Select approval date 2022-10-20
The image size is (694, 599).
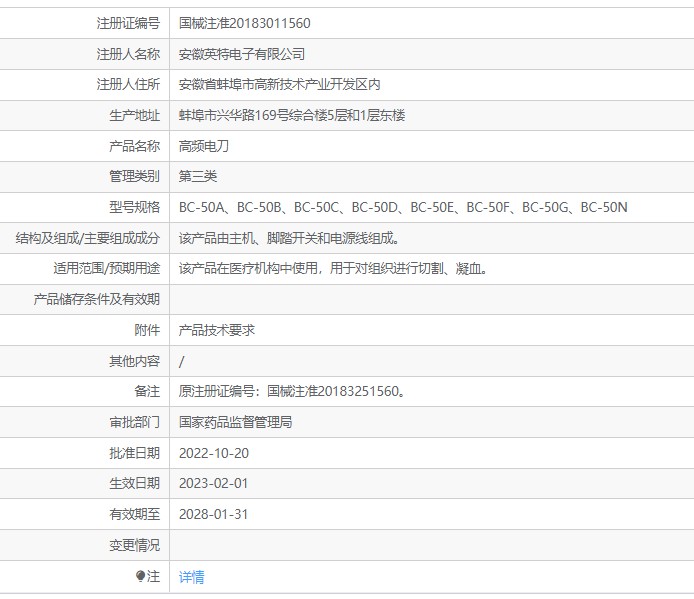(x=214, y=453)
